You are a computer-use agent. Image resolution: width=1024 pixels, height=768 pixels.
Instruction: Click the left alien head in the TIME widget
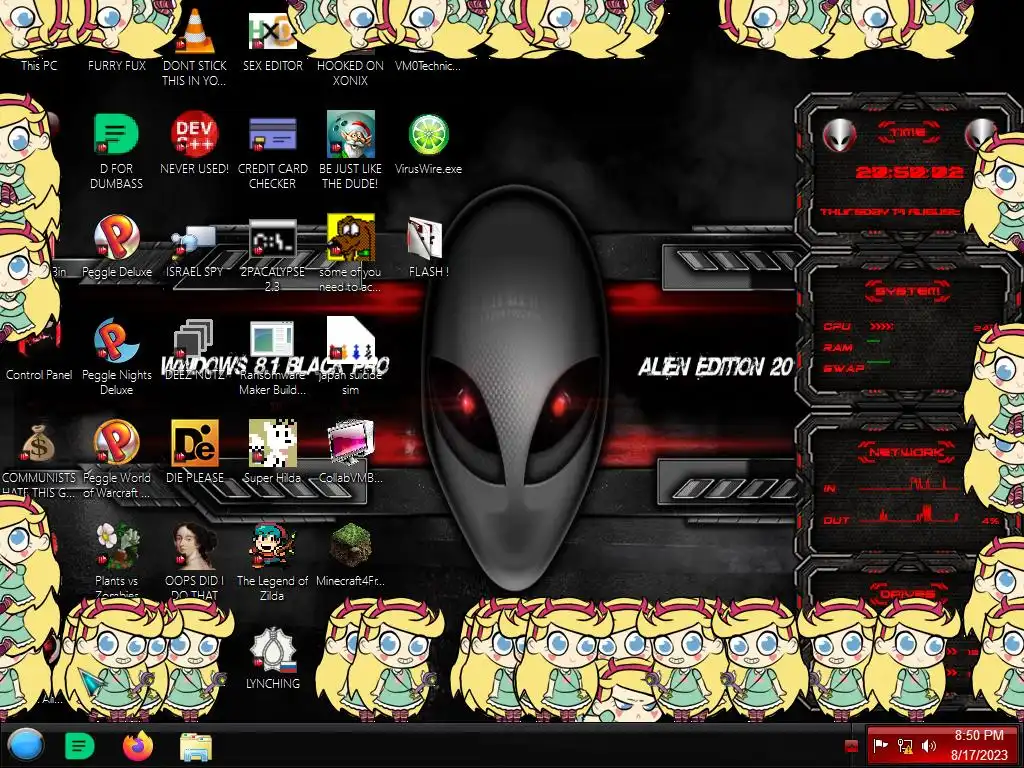[x=839, y=136]
